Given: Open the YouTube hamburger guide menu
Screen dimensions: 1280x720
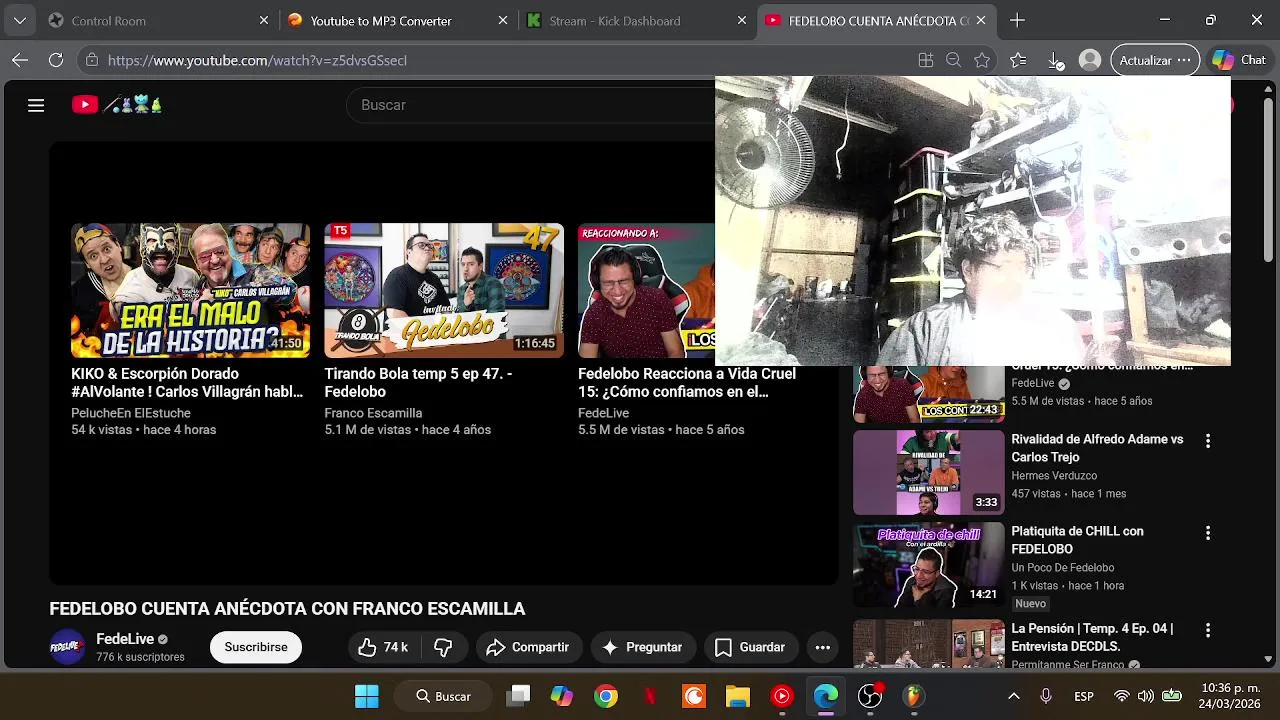Looking at the screenshot, I should click(x=36, y=105).
